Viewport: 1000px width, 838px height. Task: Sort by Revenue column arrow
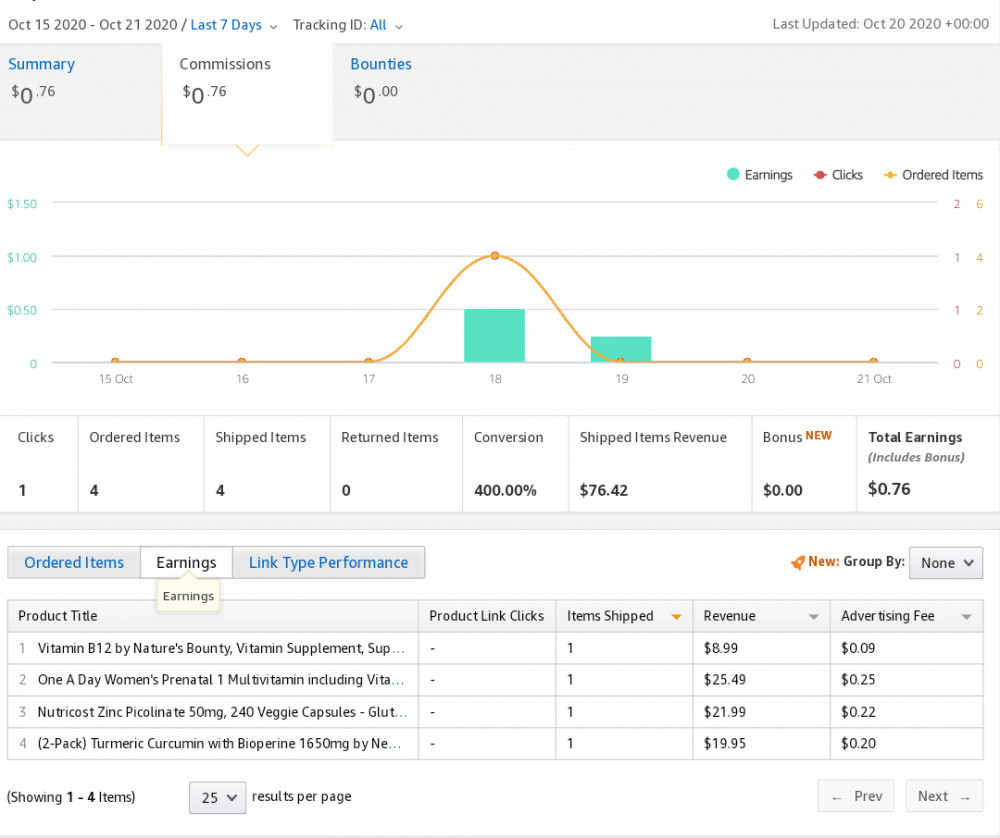[x=814, y=617]
